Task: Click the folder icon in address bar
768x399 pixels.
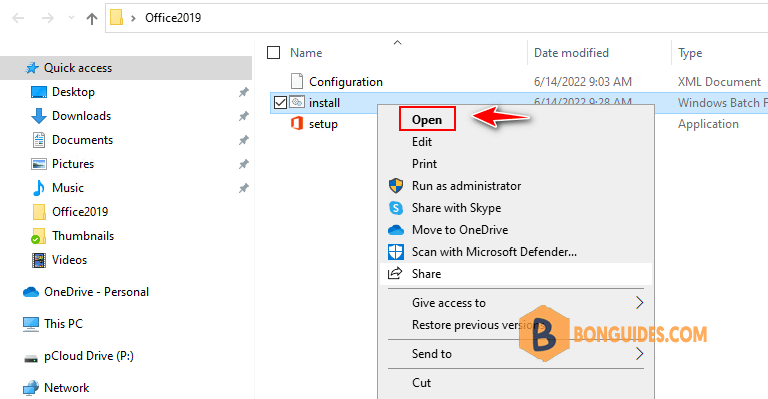Action: 117,18
